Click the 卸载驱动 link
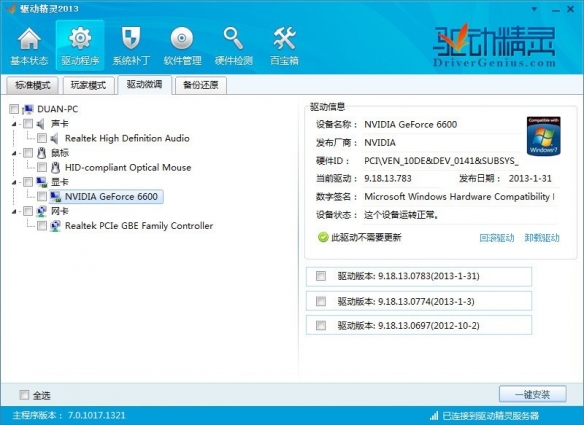Viewport: 584px width, 425px height. coord(542,238)
